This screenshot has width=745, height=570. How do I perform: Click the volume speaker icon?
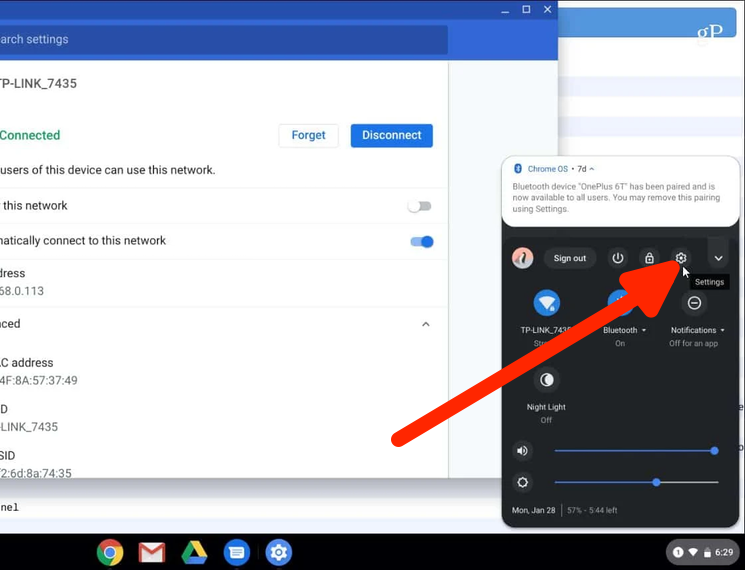pyautogui.click(x=522, y=451)
